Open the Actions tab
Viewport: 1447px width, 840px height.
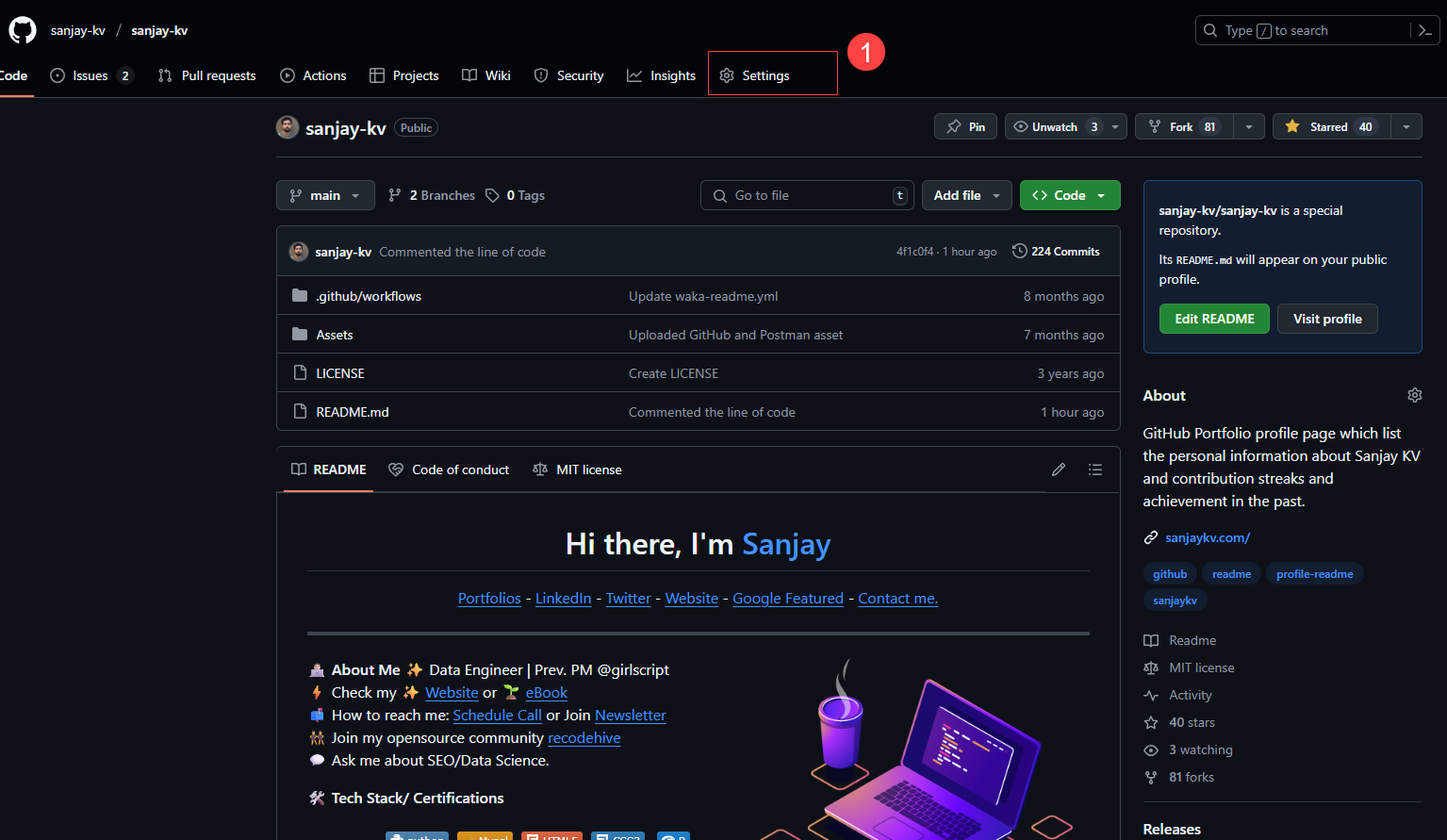314,75
